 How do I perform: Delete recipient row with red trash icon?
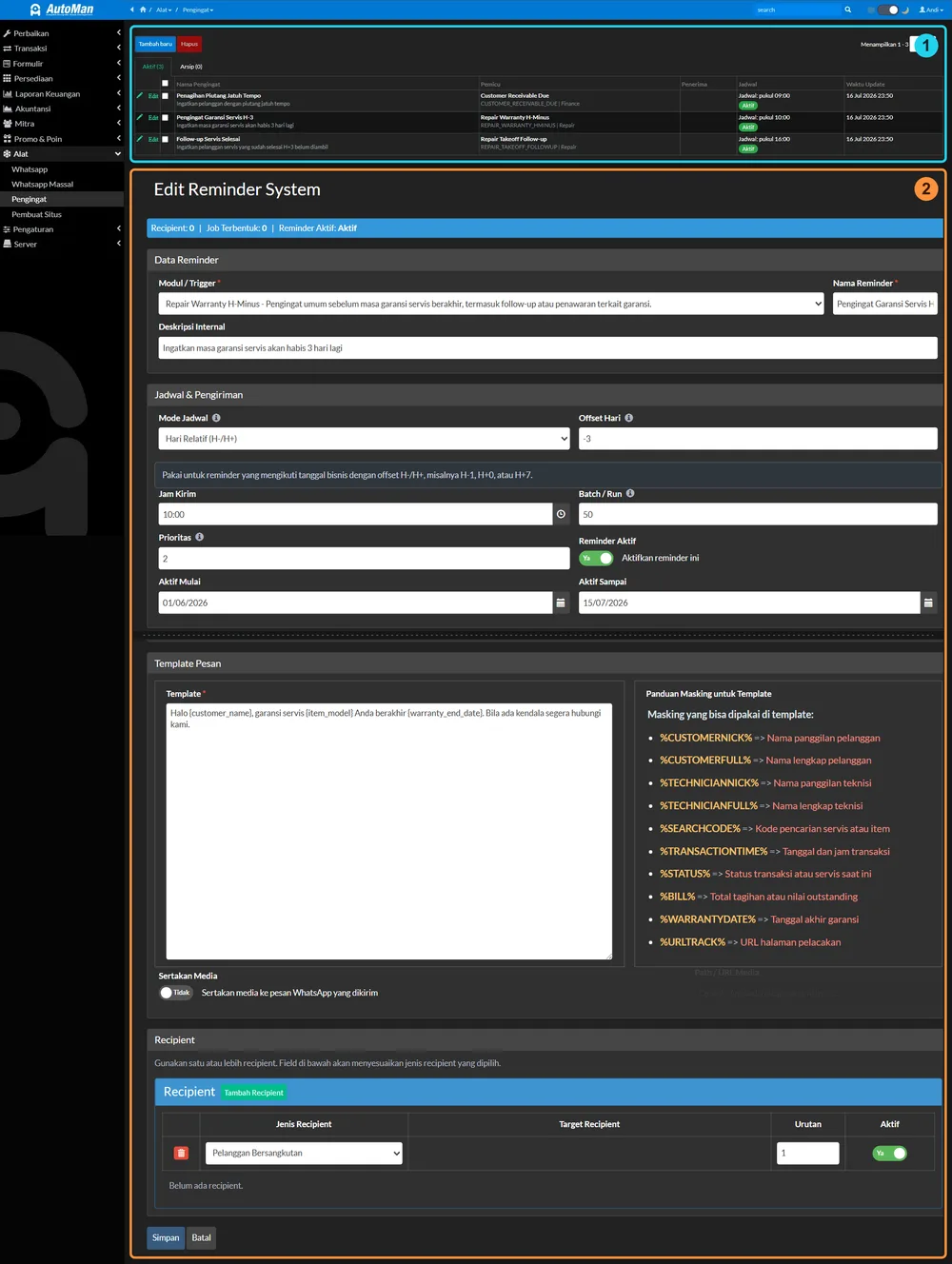[x=181, y=1153]
